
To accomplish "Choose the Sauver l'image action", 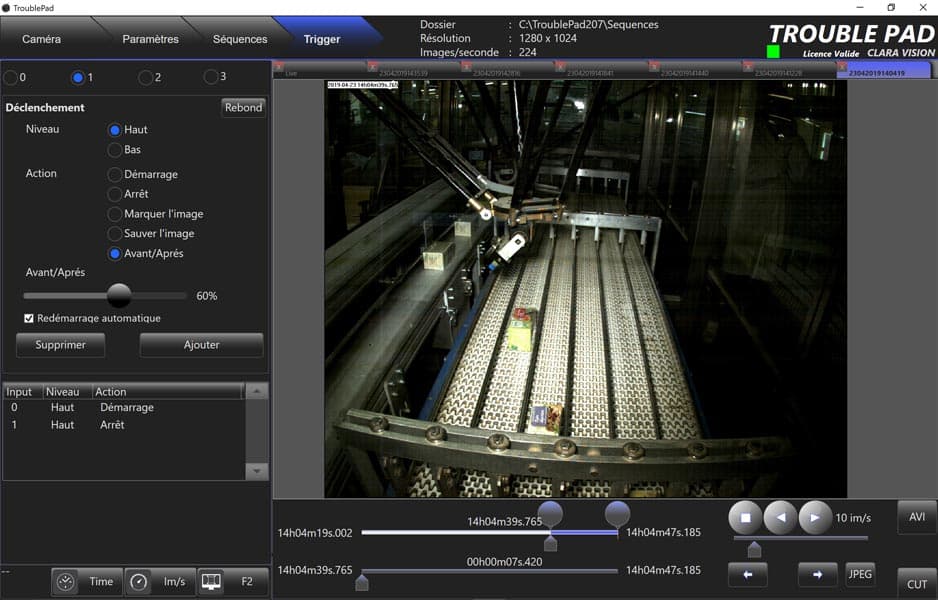I will click(x=115, y=233).
